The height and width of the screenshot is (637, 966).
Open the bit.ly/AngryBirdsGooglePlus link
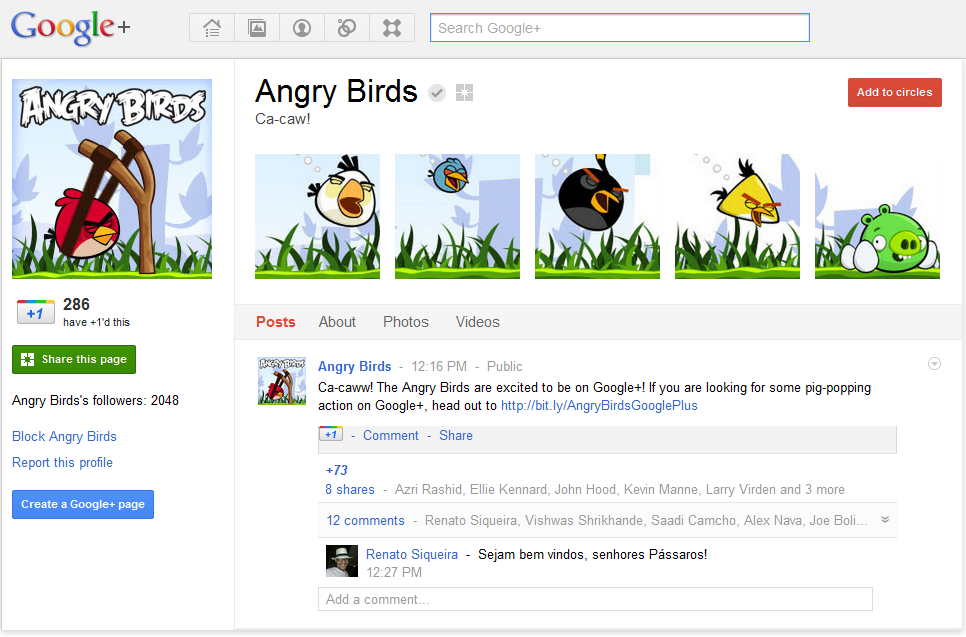(x=599, y=405)
